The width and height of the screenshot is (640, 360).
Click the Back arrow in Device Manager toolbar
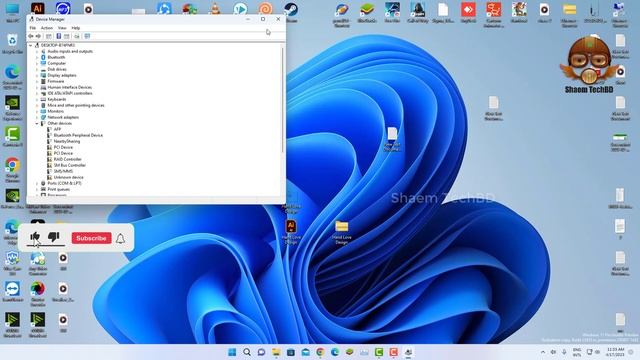click(31, 36)
